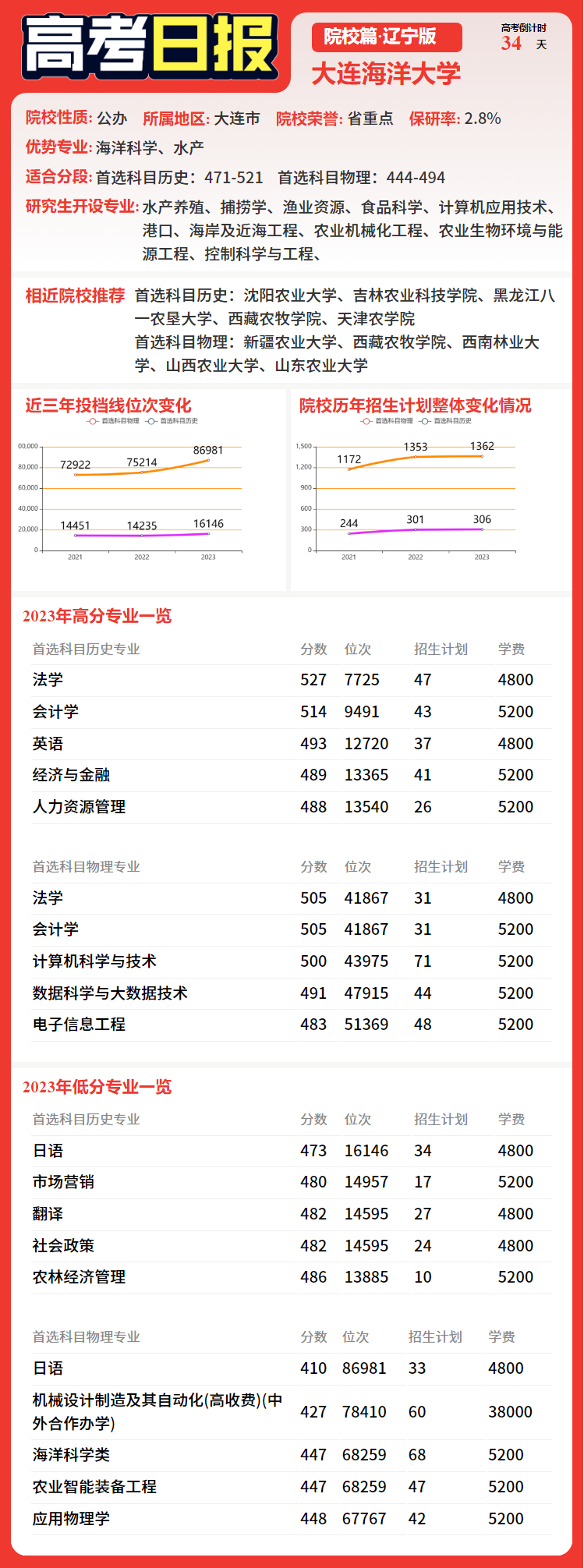
Task: Click the 大连海洋大学 university name
Action: (x=386, y=74)
